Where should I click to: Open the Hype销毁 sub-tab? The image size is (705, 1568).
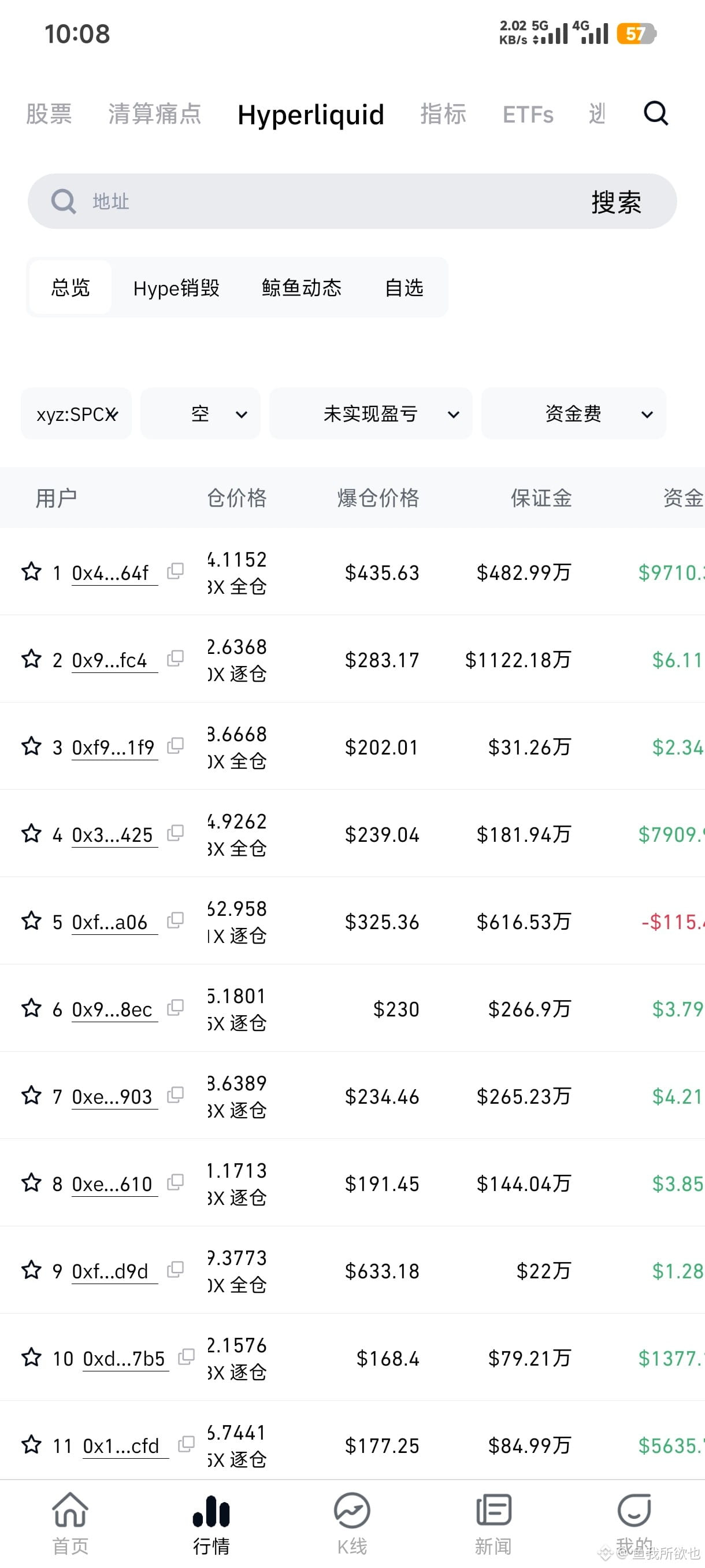(176, 288)
